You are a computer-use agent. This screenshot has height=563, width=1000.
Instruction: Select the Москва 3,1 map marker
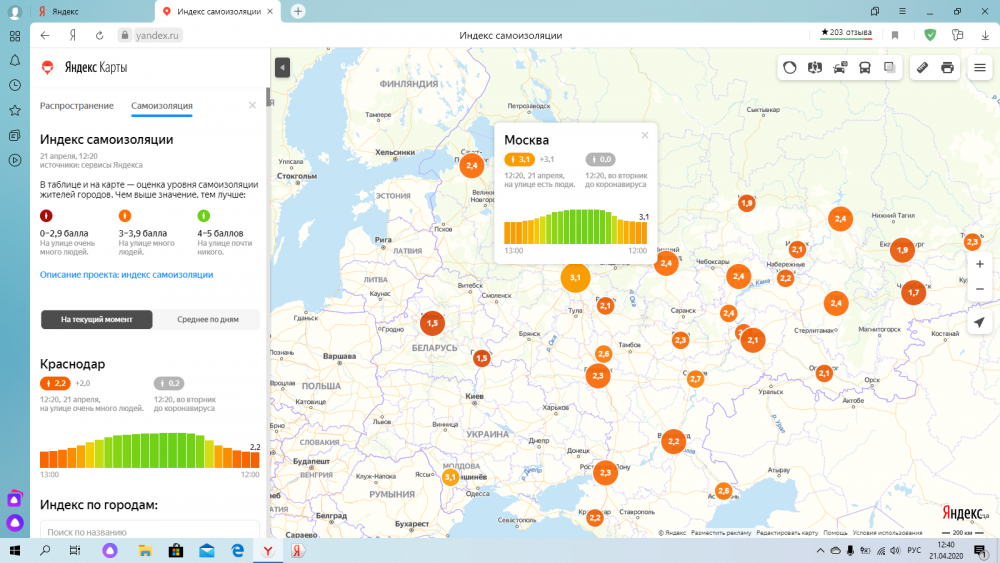click(x=575, y=277)
